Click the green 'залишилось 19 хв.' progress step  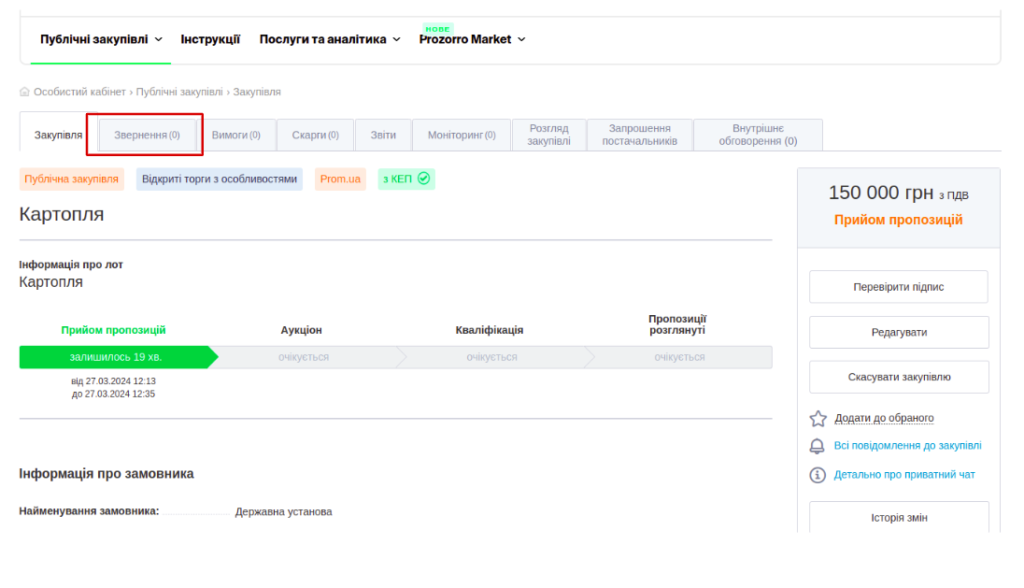(x=115, y=357)
